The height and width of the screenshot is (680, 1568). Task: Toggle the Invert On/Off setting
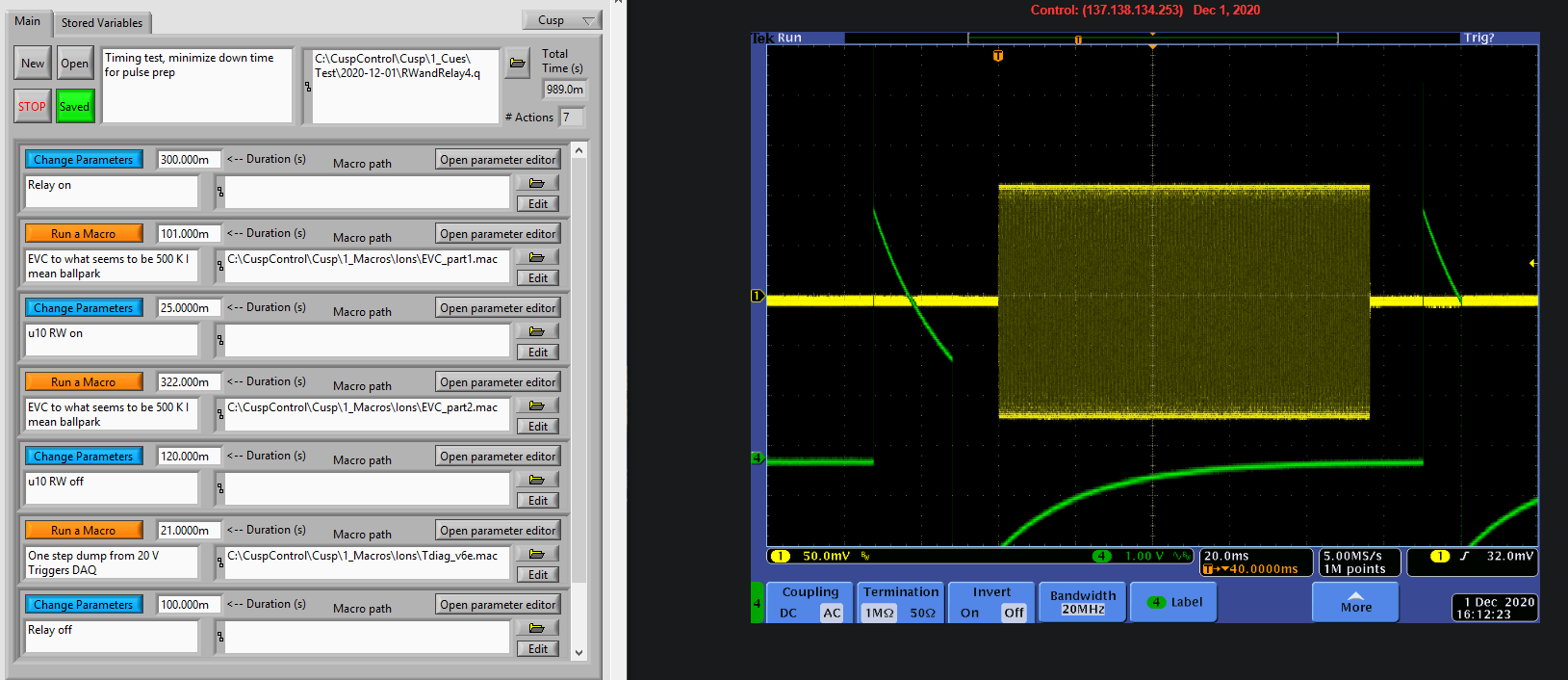pos(991,603)
